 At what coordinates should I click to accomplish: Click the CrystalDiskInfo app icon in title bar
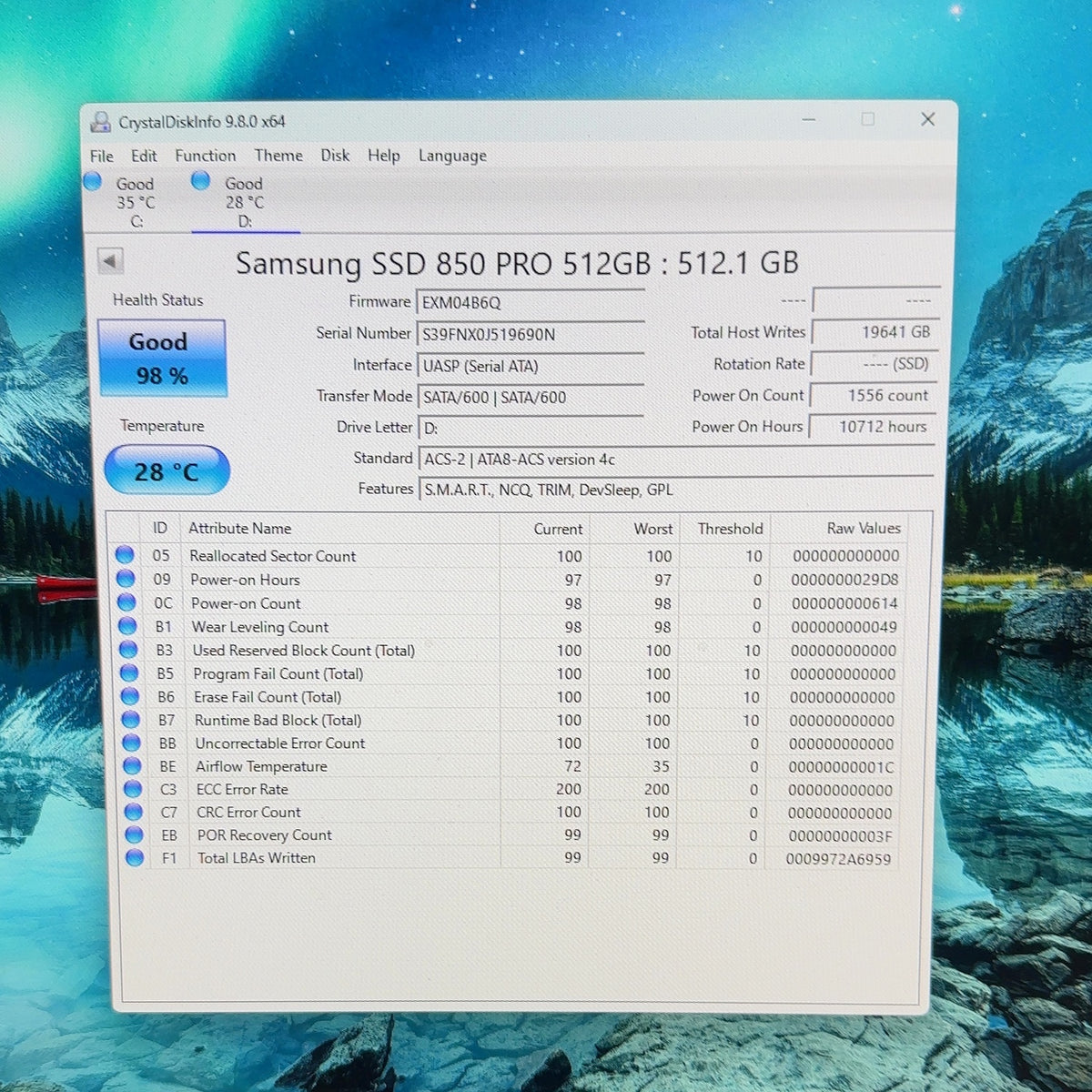click(101, 121)
